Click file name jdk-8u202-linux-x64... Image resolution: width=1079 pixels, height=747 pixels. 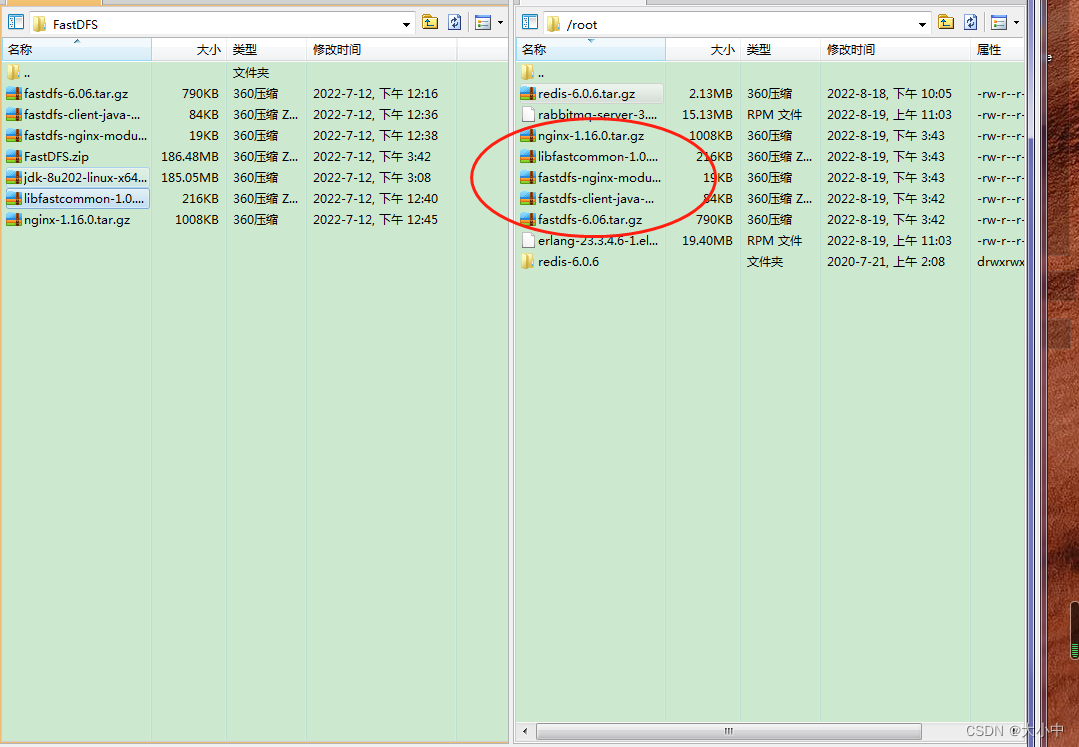point(85,177)
